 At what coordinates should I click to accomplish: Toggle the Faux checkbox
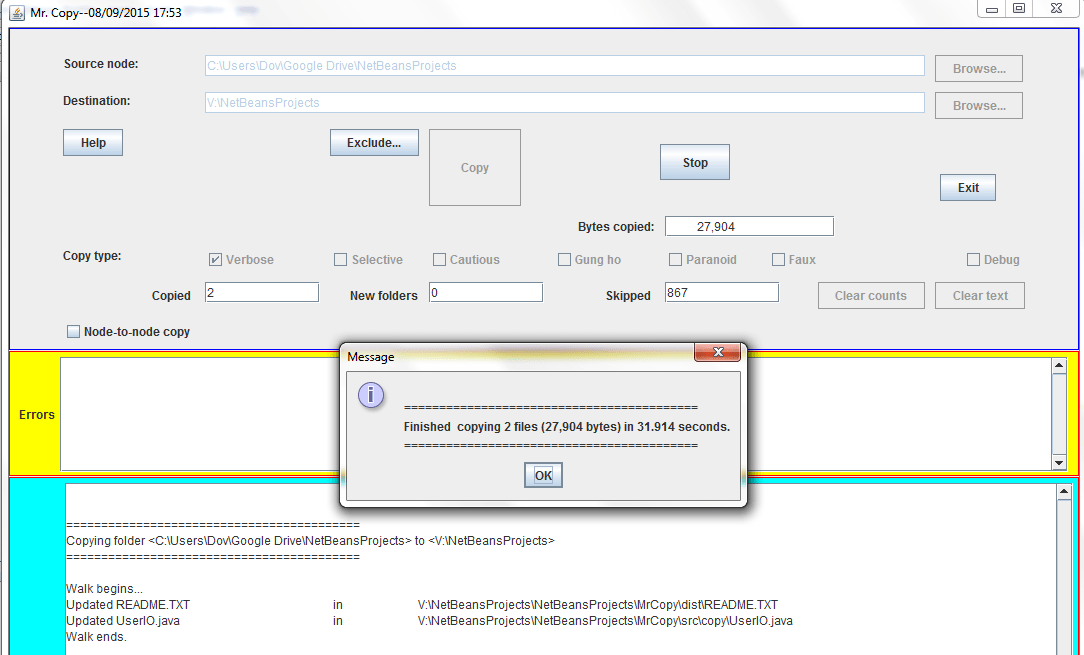pos(778,259)
